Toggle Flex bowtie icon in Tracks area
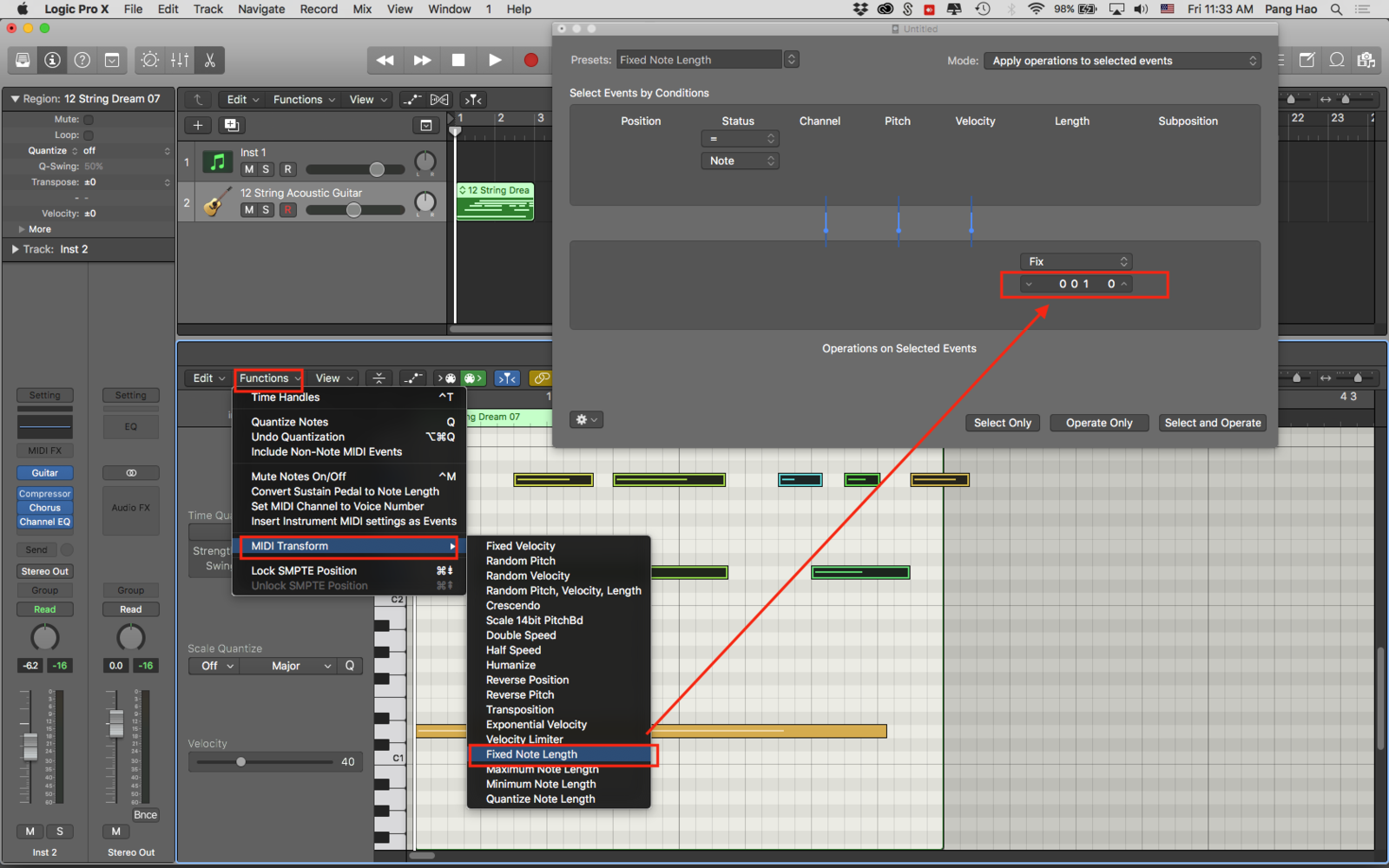 click(439, 100)
